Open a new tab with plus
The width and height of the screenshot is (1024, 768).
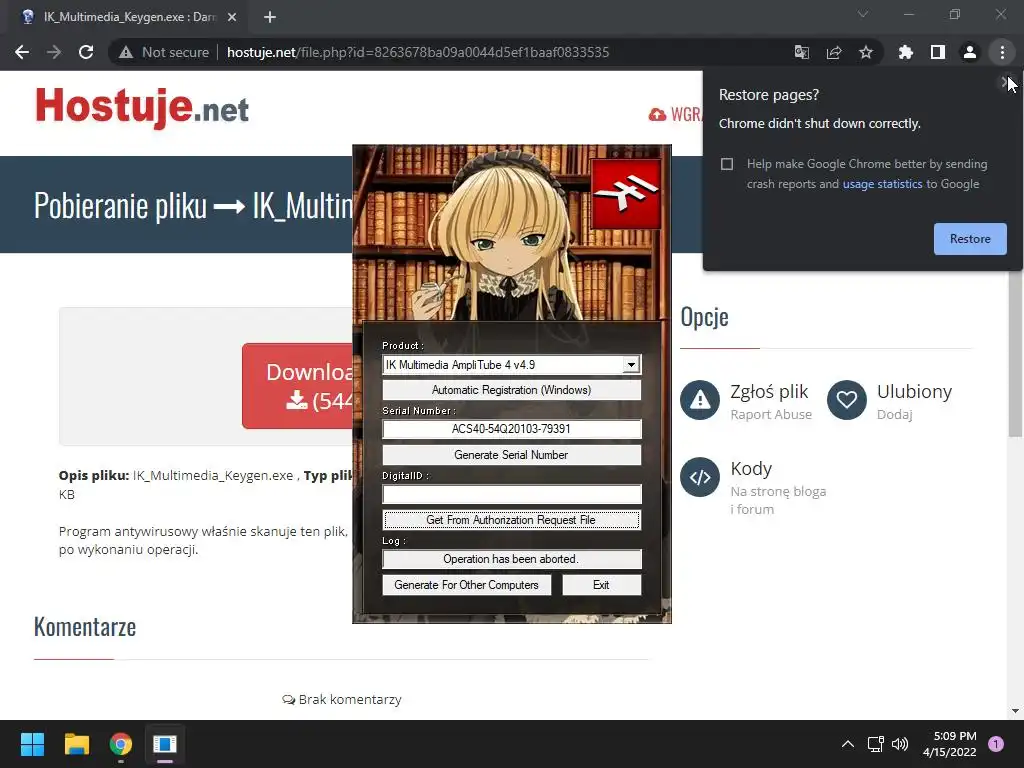pos(270,17)
